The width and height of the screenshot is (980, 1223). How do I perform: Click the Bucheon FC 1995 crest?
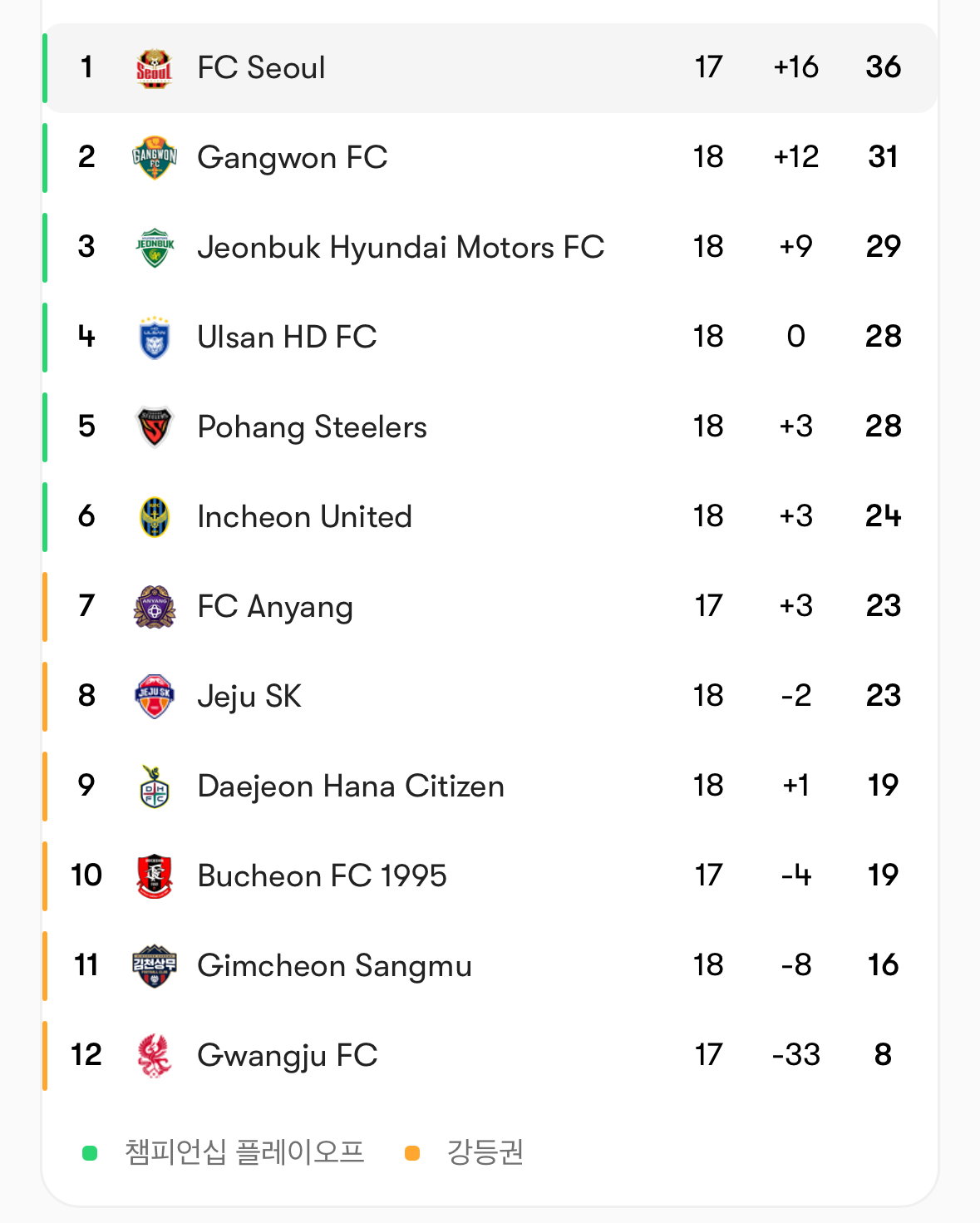(x=155, y=876)
